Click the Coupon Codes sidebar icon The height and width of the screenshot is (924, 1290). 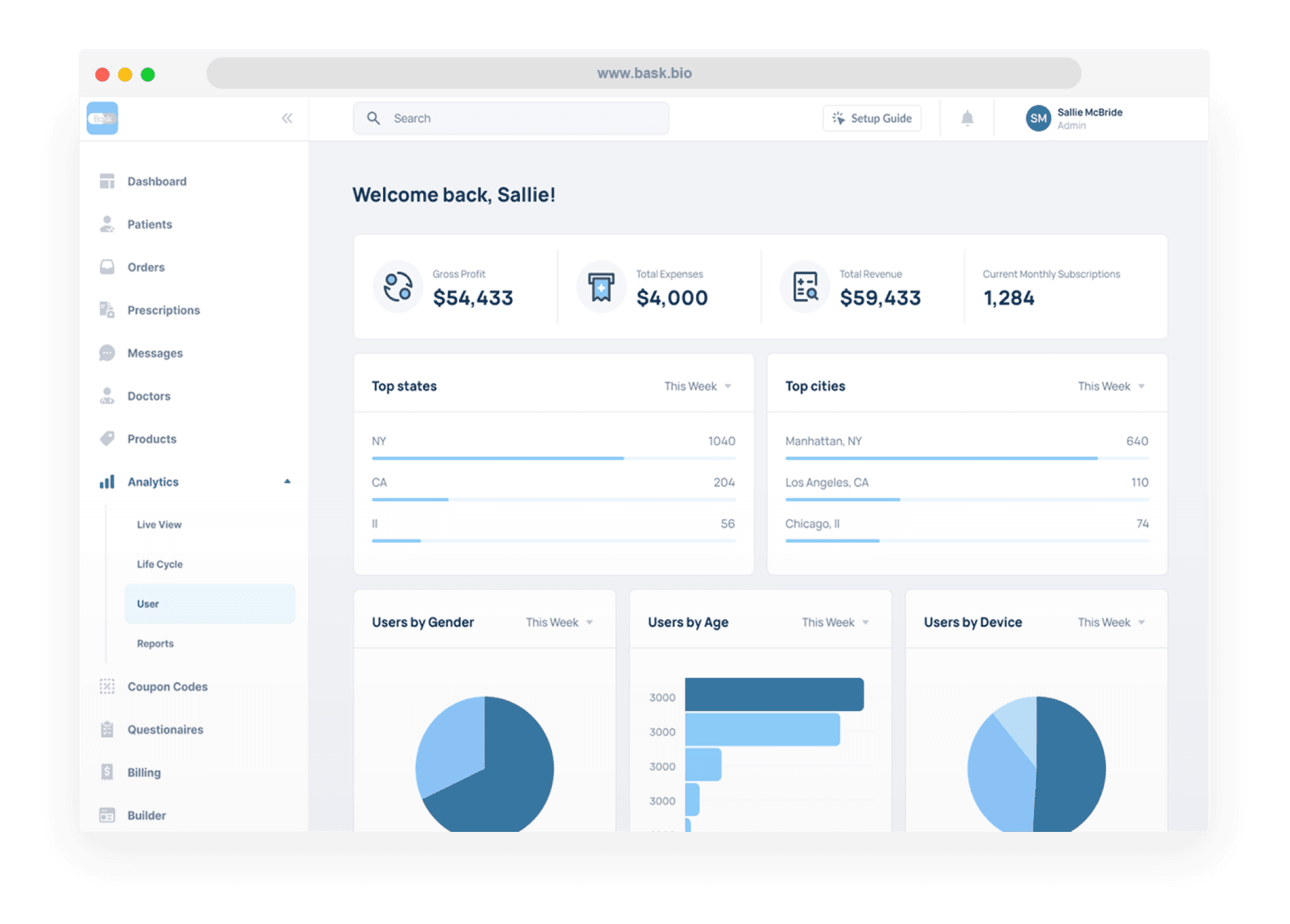coord(107,686)
